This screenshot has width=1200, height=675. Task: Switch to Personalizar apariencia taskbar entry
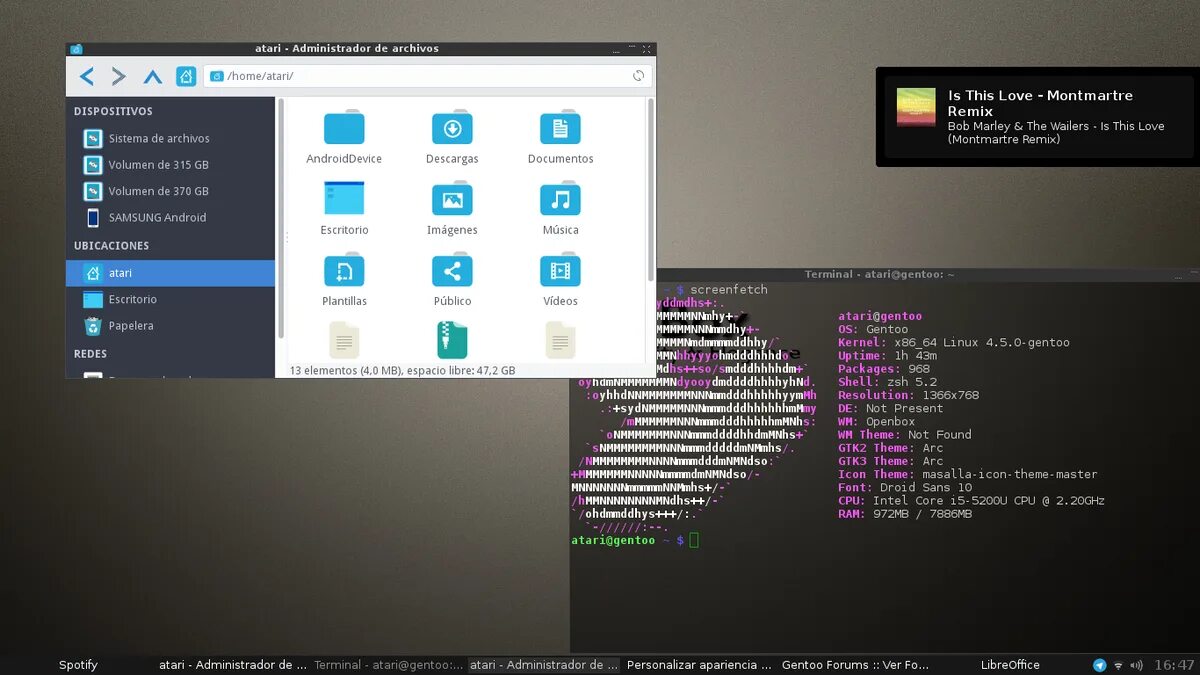pos(699,665)
